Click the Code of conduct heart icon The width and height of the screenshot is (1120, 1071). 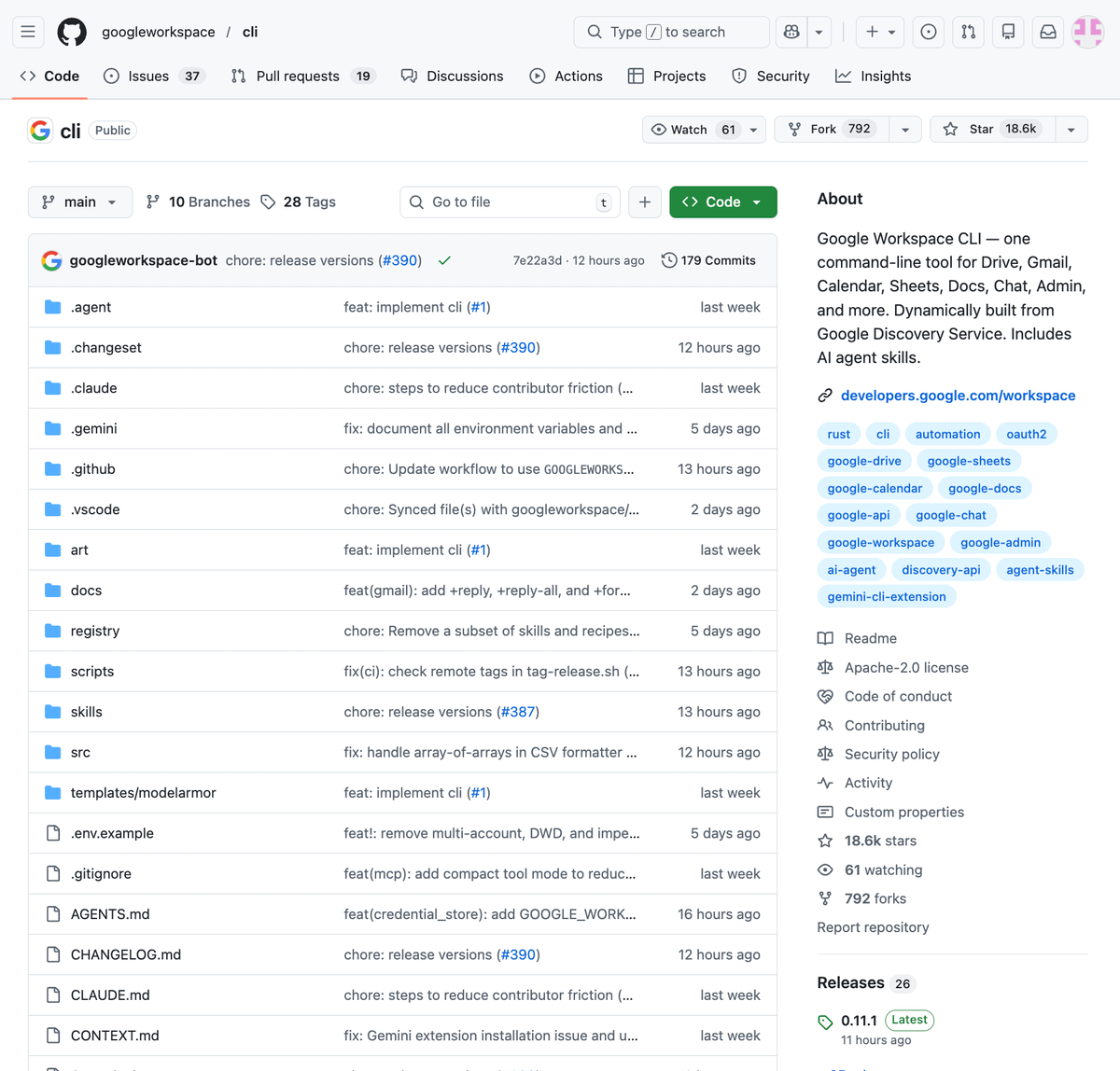tap(825, 696)
